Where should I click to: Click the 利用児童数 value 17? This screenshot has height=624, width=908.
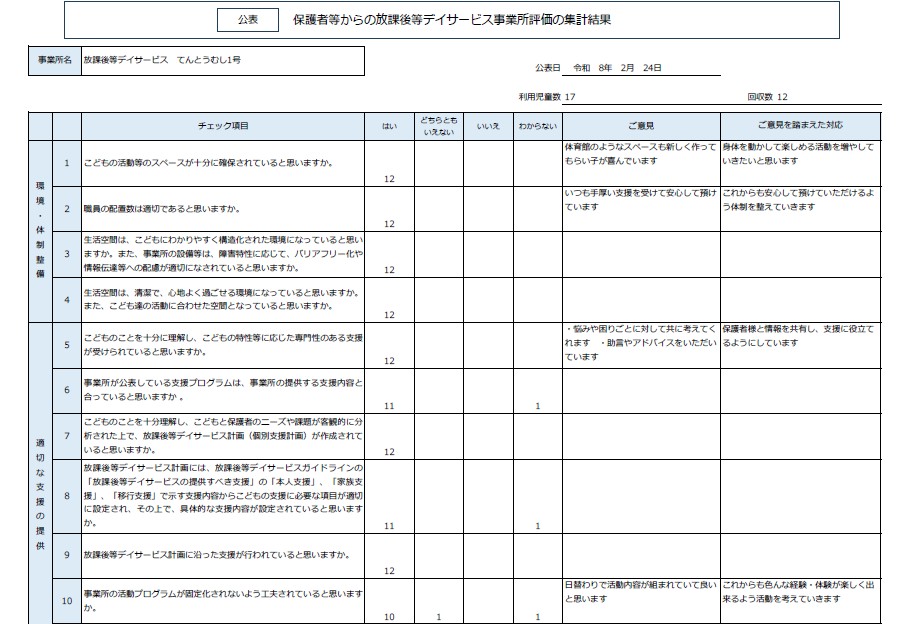[x=570, y=97]
